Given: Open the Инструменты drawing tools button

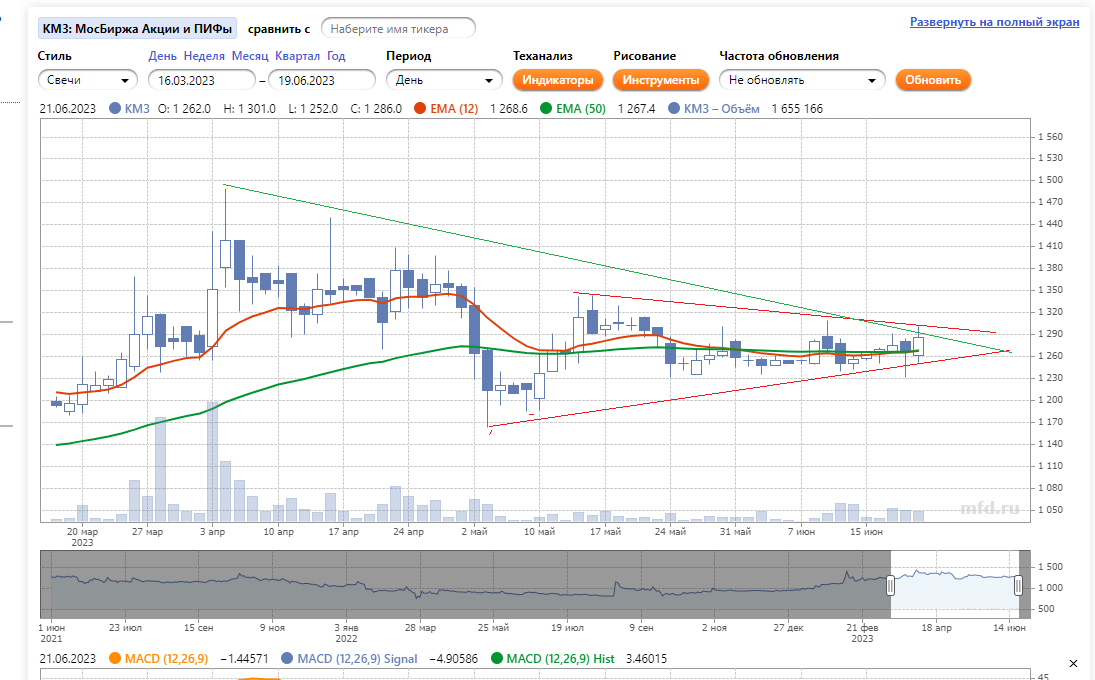Looking at the screenshot, I should [x=660, y=80].
